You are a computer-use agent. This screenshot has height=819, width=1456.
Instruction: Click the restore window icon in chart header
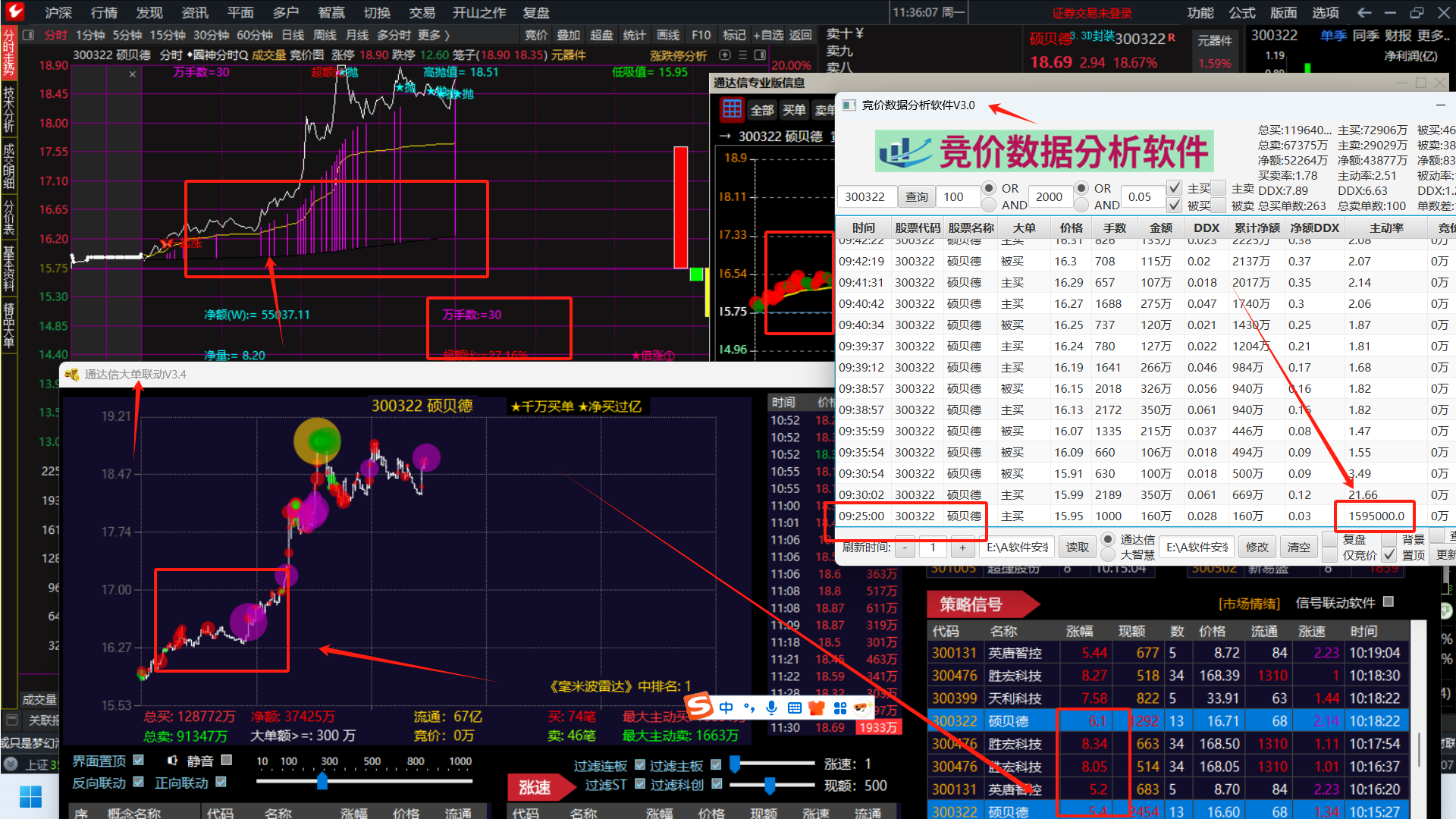point(760,55)
